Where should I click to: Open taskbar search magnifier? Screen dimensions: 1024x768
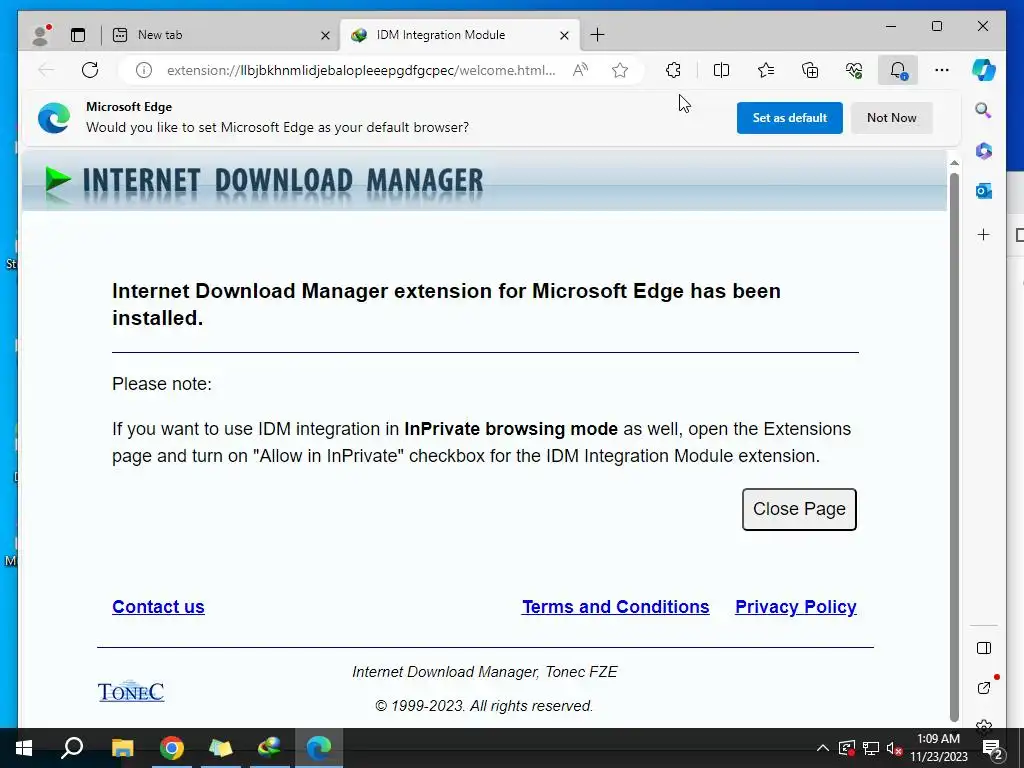72,748
